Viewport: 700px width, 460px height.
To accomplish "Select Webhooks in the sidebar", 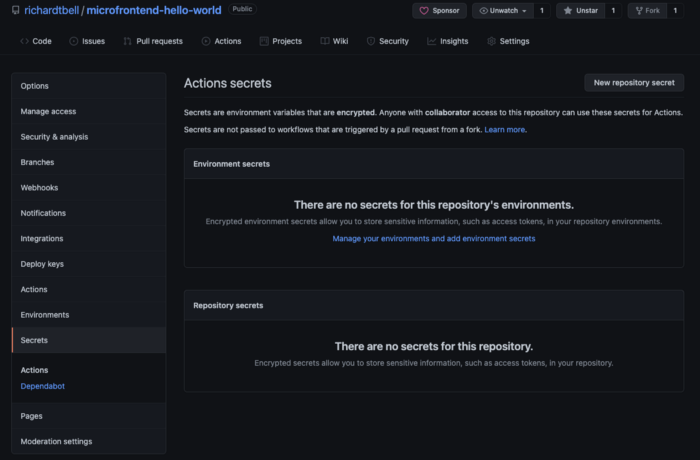I will click(89, 188).
